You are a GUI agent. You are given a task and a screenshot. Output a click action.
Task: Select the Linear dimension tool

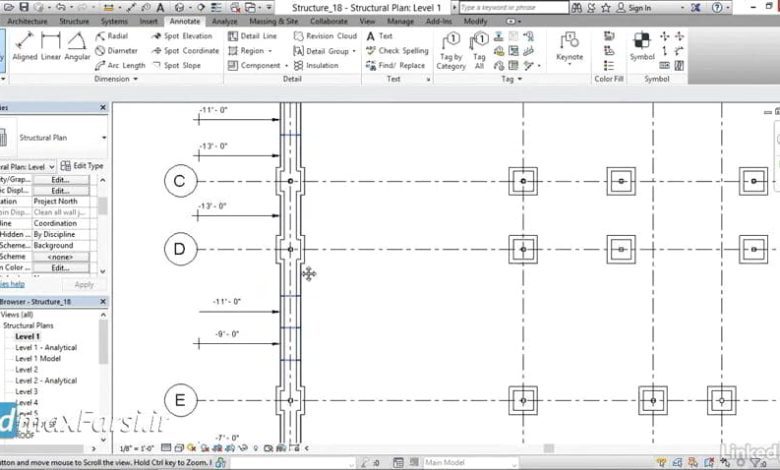point(51,46)
